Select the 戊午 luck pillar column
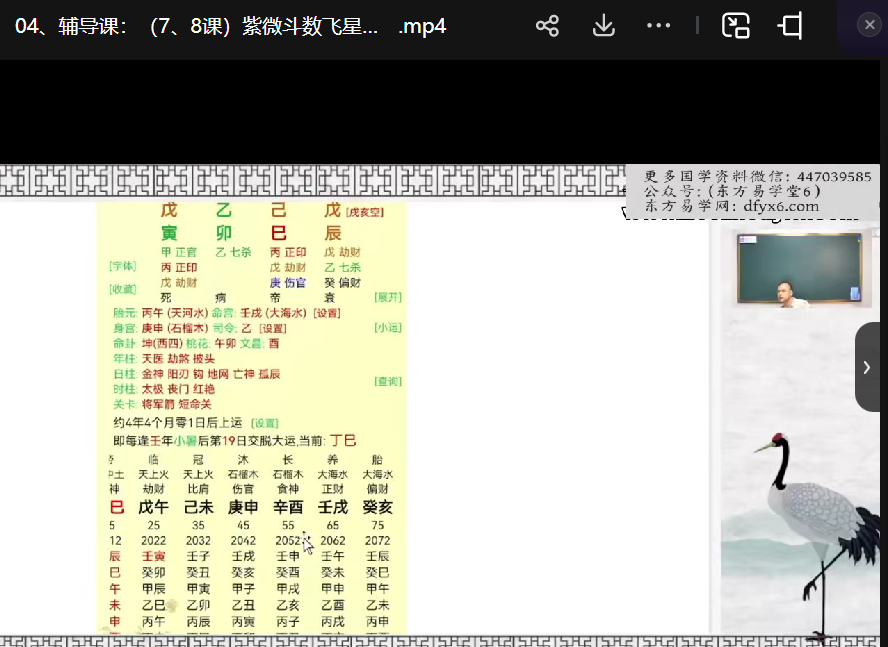This screenshot has width=888, height=647. pos(153,507)
